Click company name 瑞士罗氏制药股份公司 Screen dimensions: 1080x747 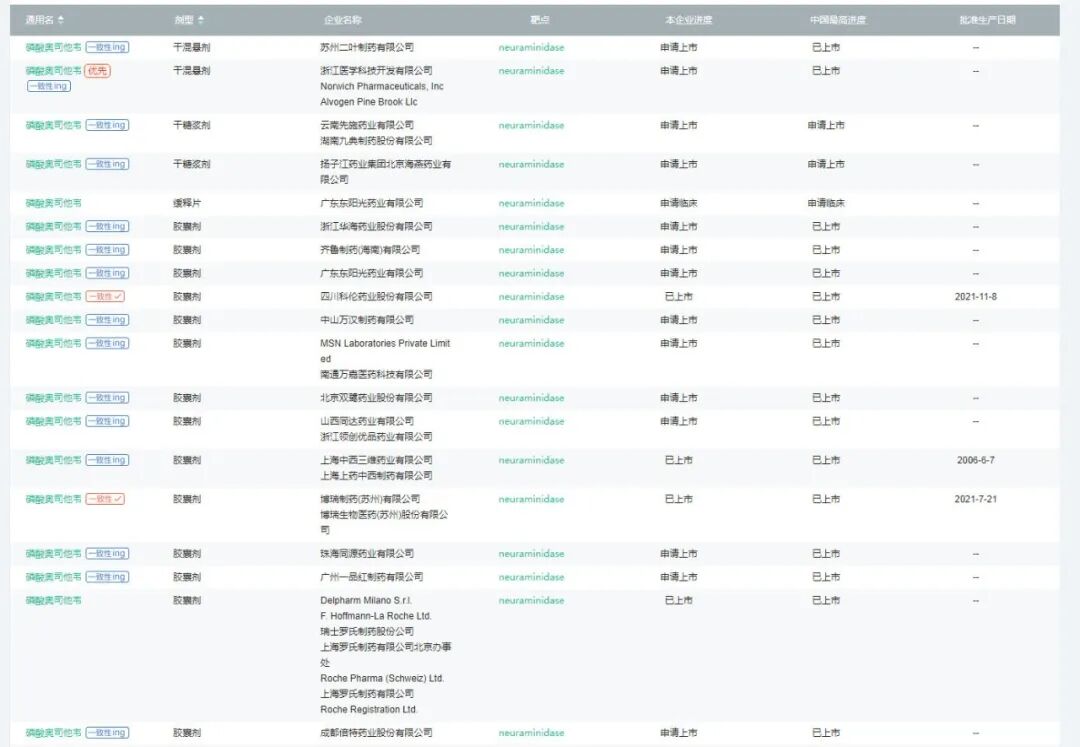367,631
